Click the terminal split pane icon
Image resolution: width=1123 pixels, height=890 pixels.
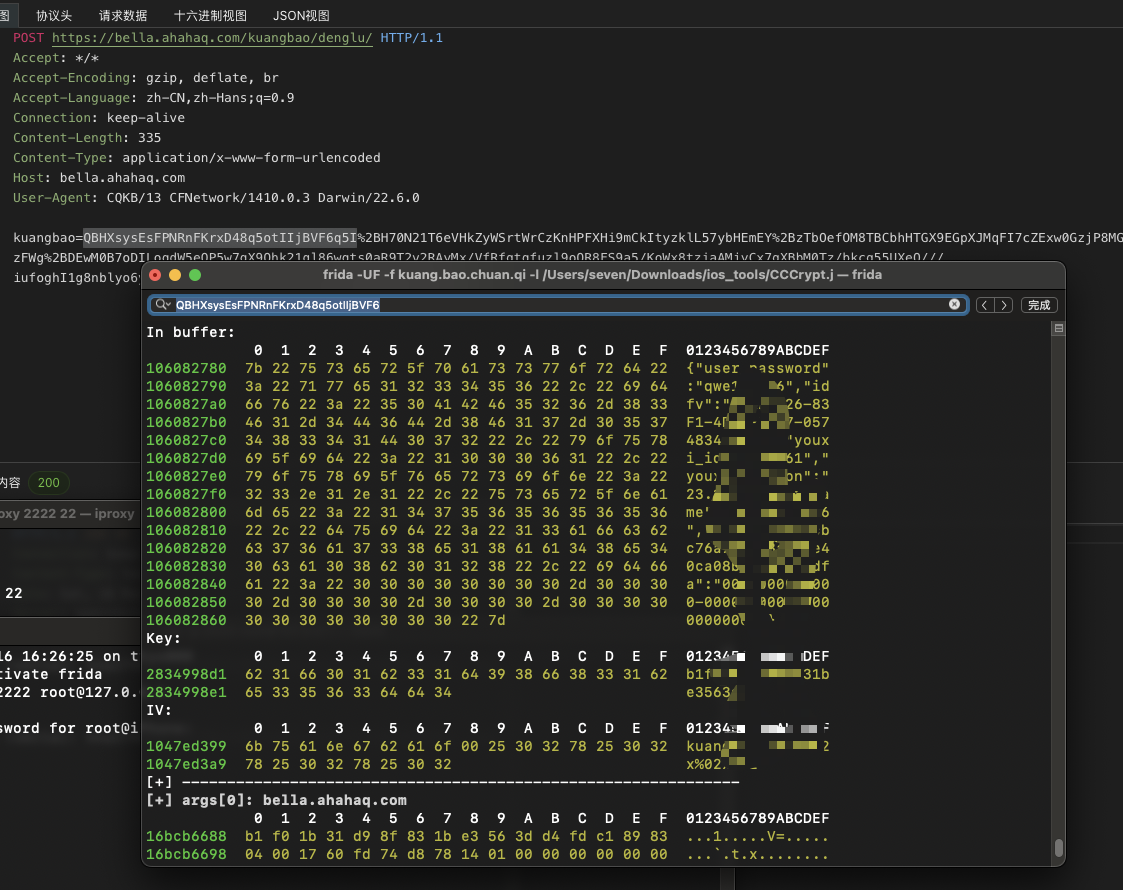click(x=1059, y=328)
